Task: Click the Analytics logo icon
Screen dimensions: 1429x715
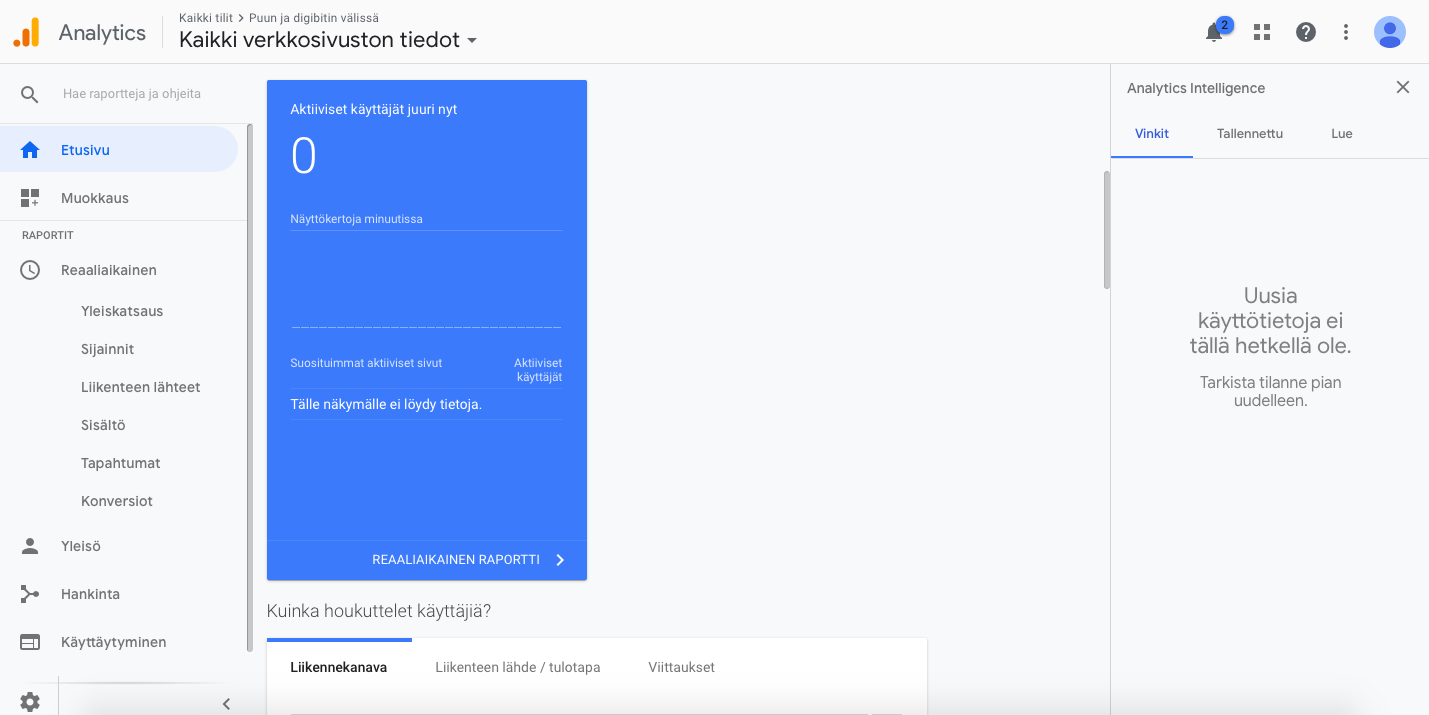Action: 26,33
